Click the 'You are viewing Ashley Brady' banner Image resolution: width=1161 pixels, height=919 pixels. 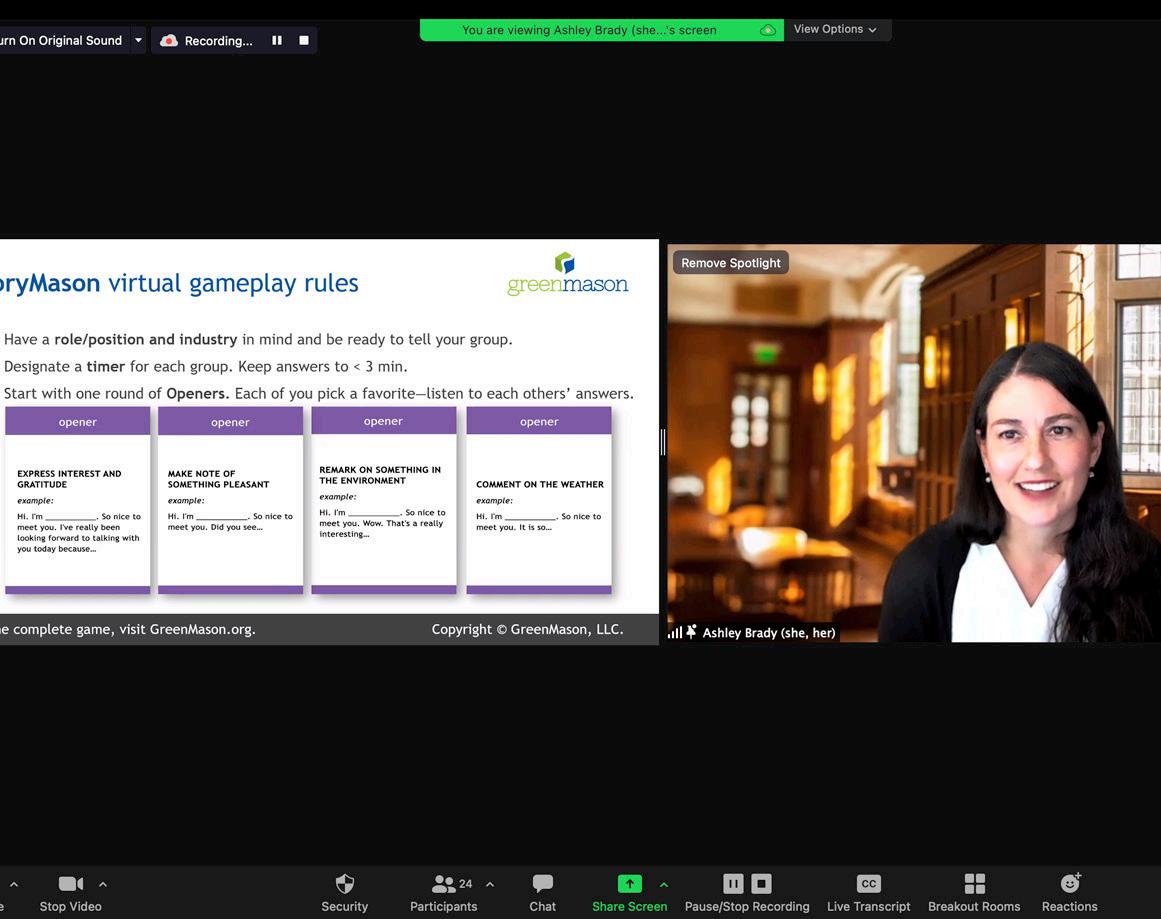[589, 30]
